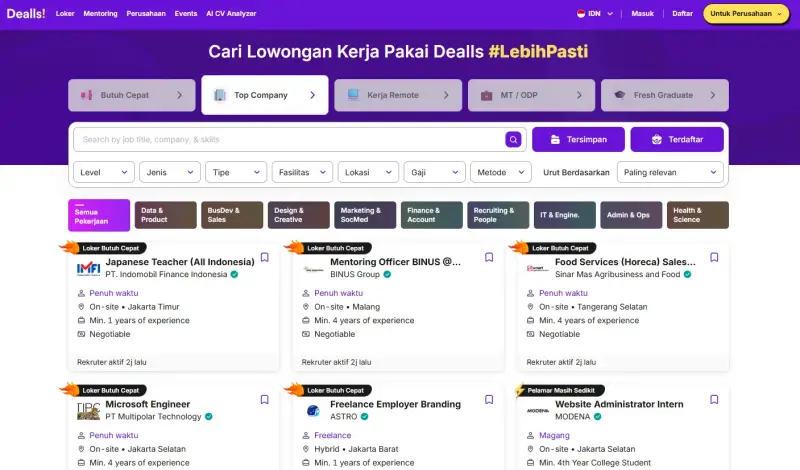The width and height of the screenshot is (800, 470).
Task: Click the MT / ODP briefcase icon
Action: tap(487, 95)
